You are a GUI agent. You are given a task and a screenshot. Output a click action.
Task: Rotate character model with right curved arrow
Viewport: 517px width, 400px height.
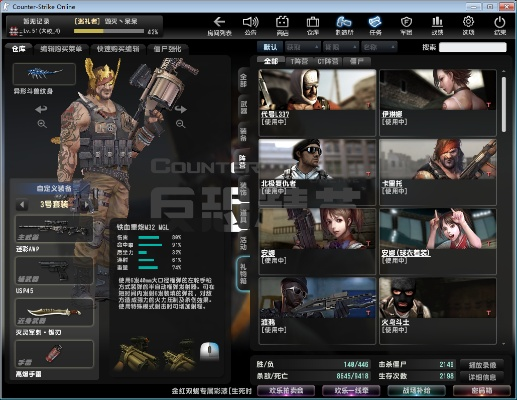[180, 109]
